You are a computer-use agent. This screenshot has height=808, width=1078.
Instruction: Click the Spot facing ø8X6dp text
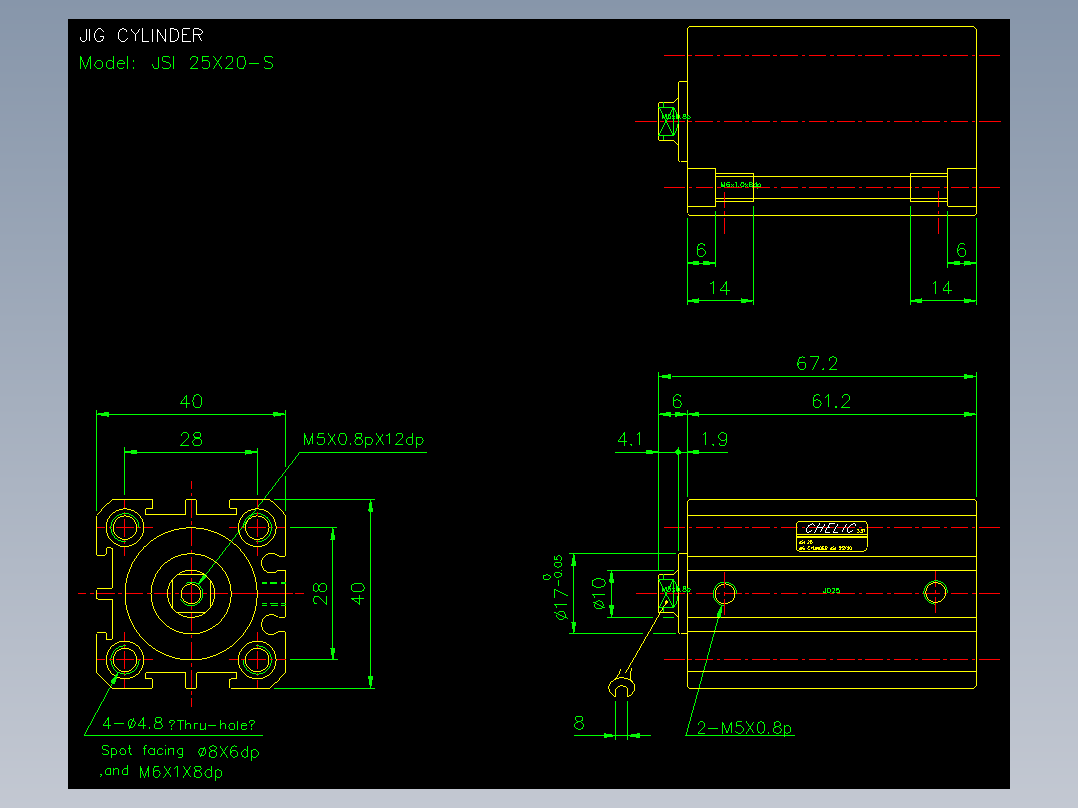(180, 751)
